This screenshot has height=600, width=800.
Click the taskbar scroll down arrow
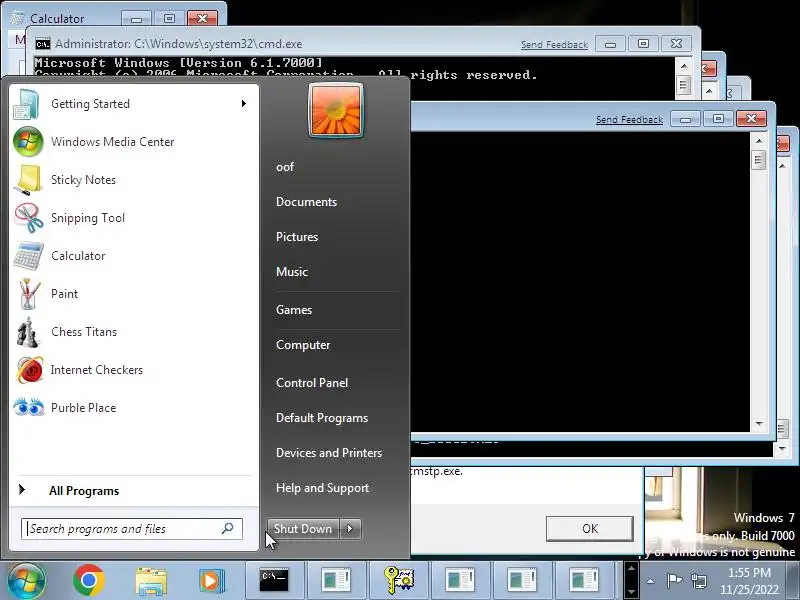coord(631,592)
